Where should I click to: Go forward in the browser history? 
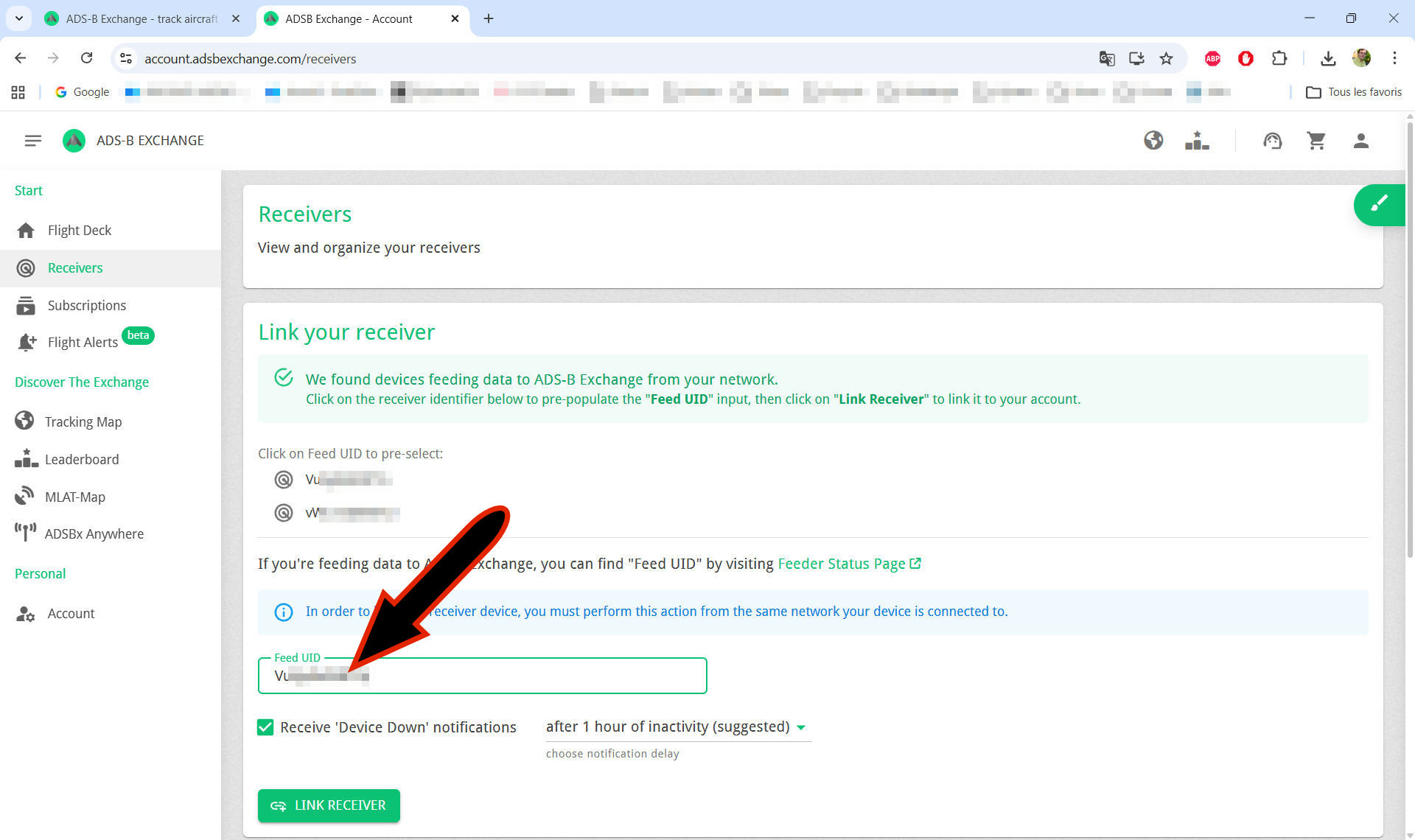click(x=53, y=58)
